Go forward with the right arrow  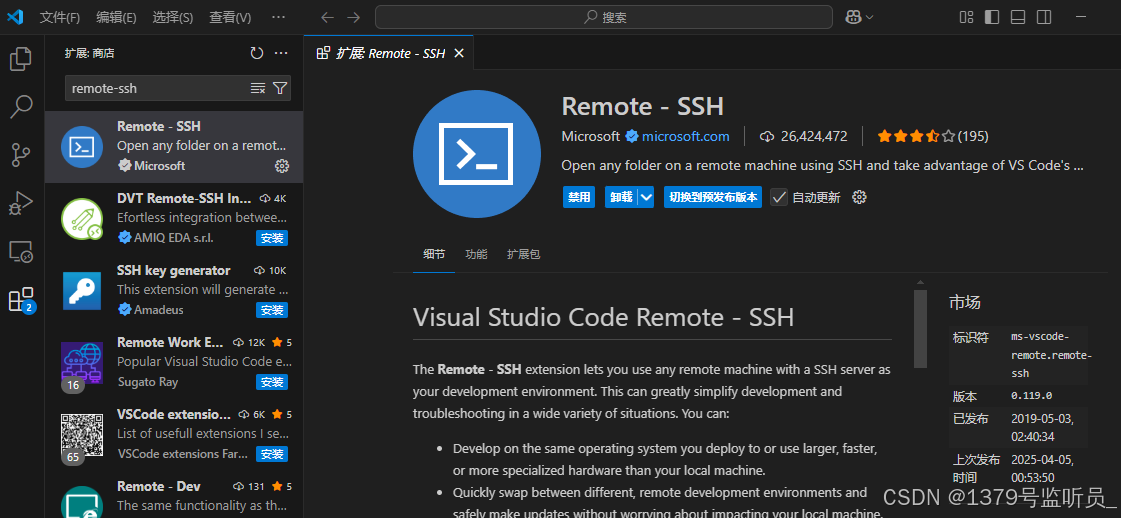click(353, 17)
